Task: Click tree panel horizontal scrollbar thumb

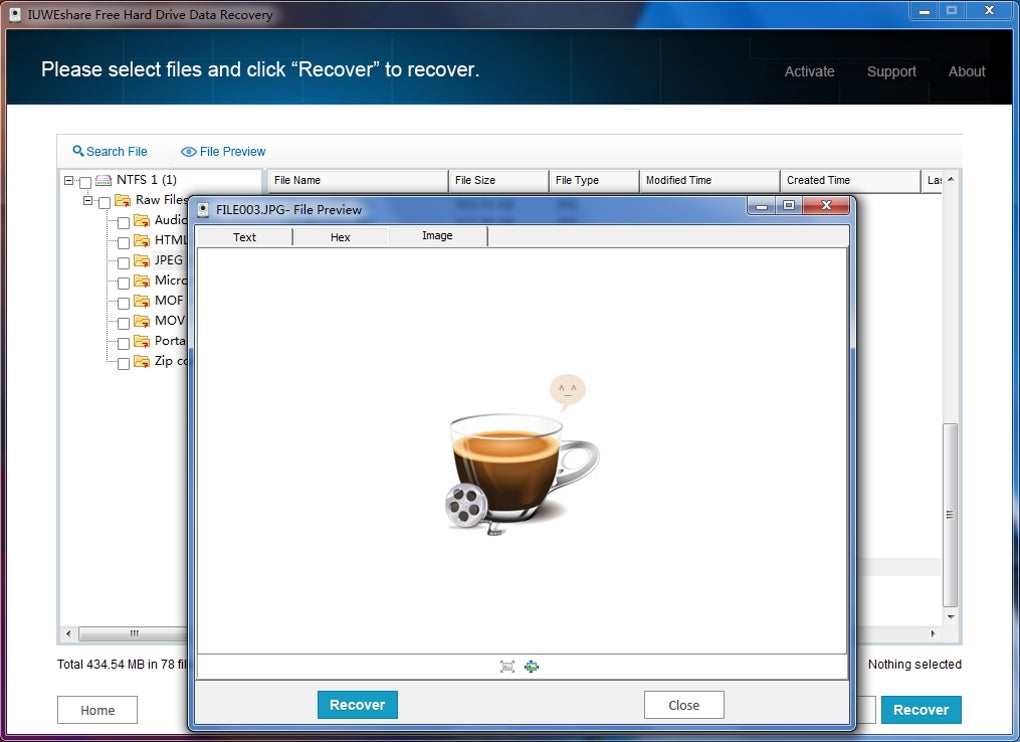Action: tap(133, 633)
